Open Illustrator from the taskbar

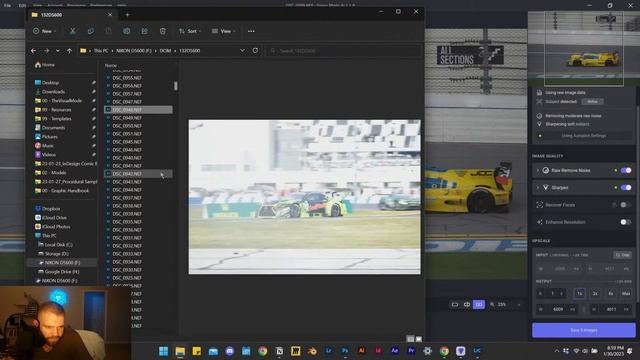click(361, 351)
